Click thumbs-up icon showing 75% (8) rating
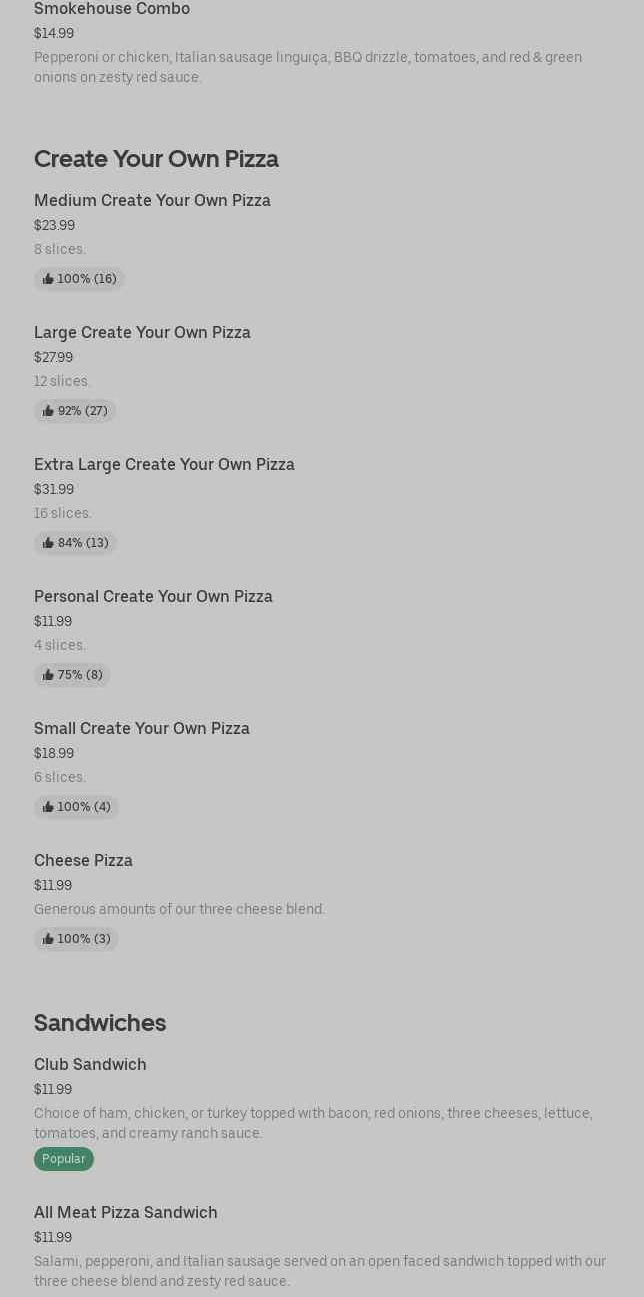644x1297 pixels. pos(48,675)
